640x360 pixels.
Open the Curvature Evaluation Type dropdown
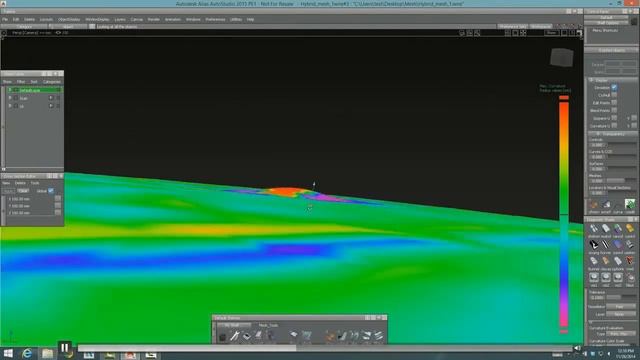coord(620,334)
